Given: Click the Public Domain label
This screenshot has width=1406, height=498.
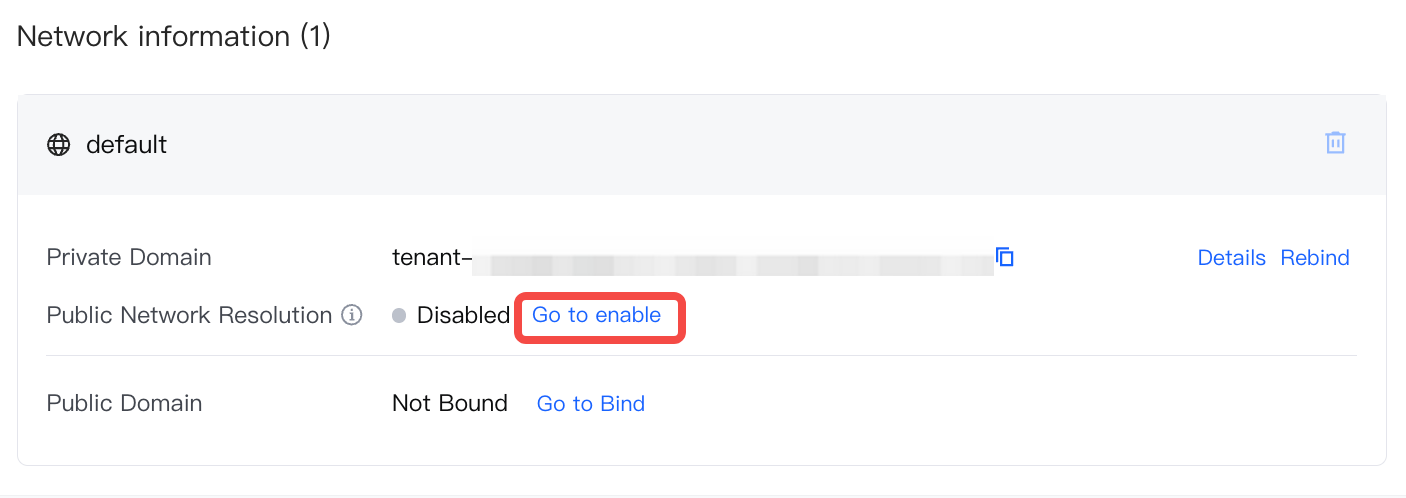Looking at the screenshot, I should click(x=124, y=403).
